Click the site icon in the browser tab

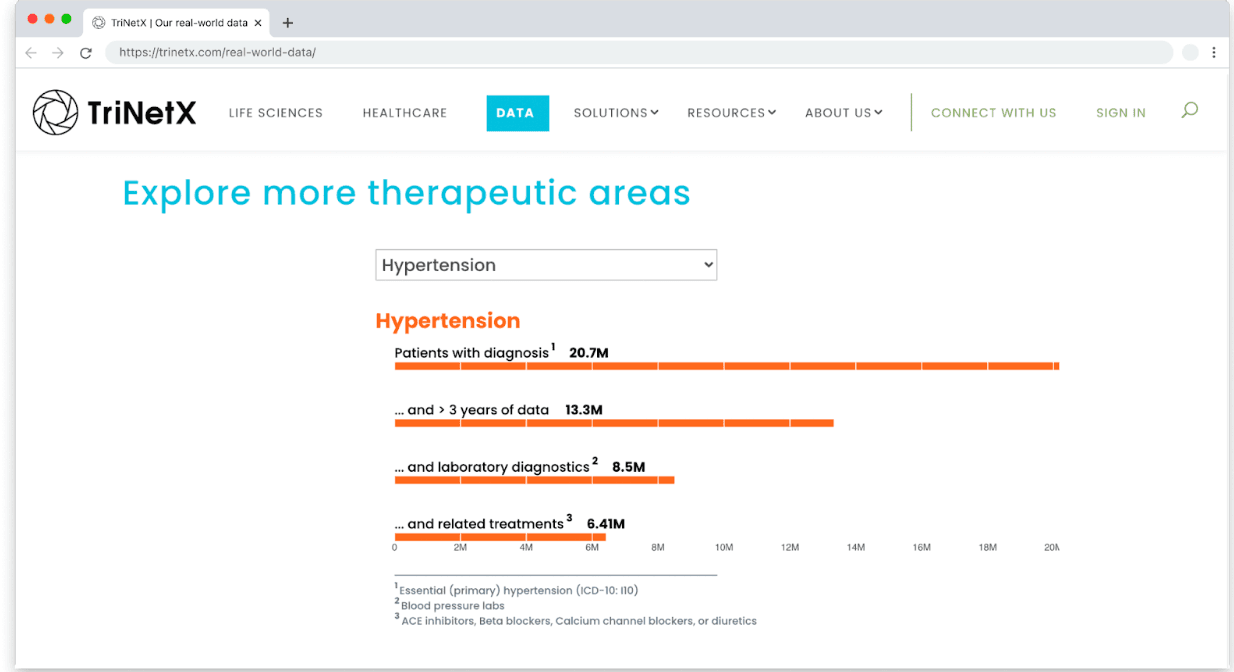[x=97, y=20]
